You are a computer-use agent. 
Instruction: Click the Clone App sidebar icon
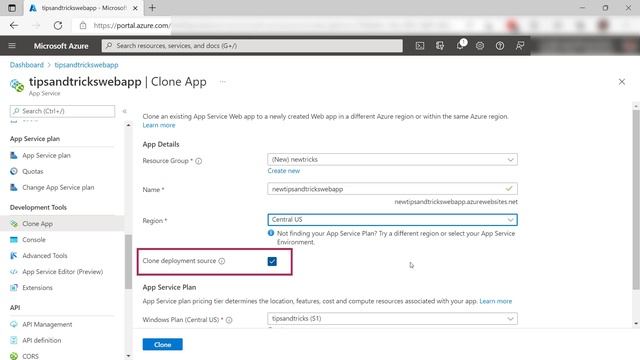pos(14,224)
